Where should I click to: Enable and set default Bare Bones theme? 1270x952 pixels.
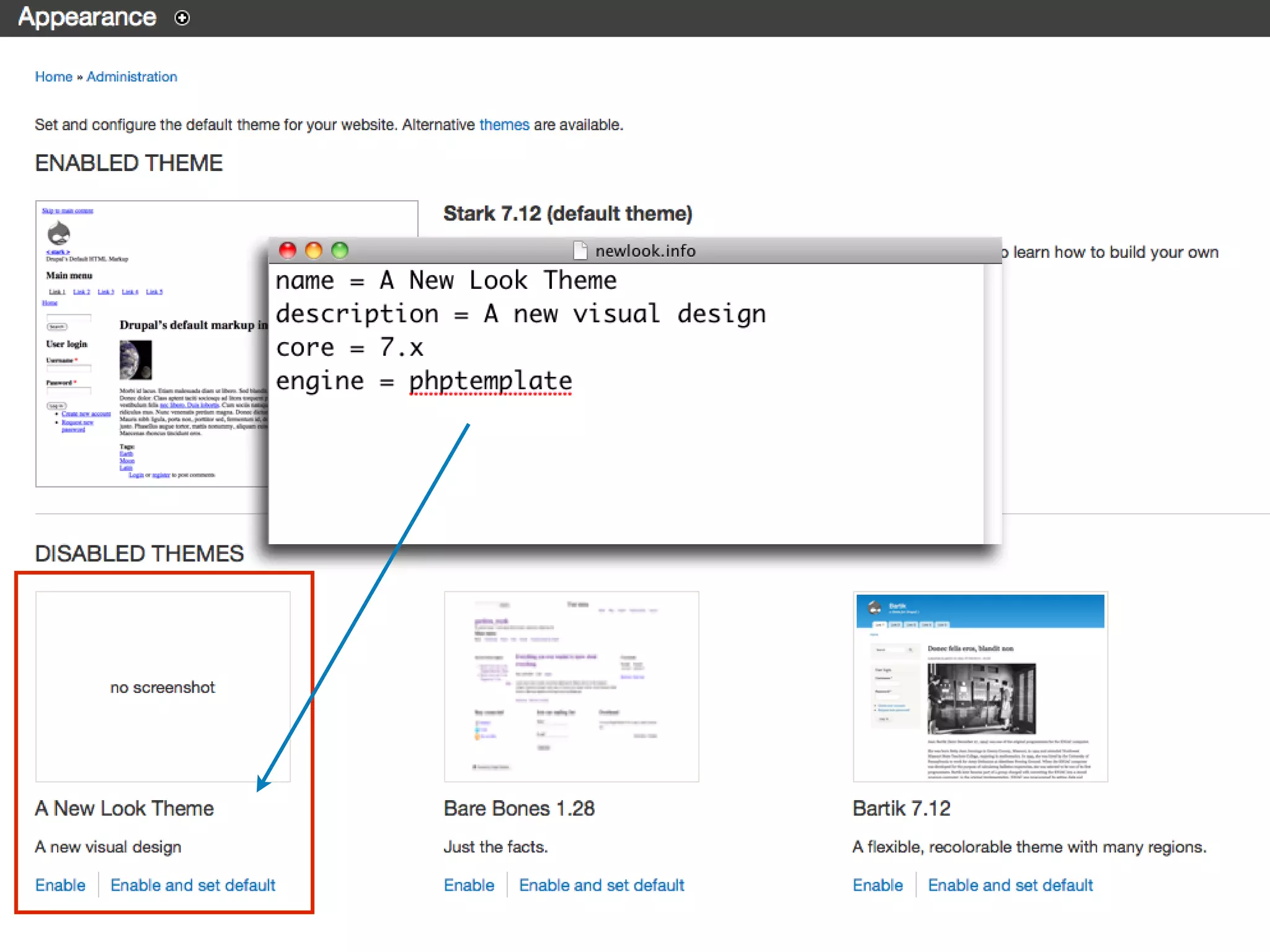coord(602,885)
